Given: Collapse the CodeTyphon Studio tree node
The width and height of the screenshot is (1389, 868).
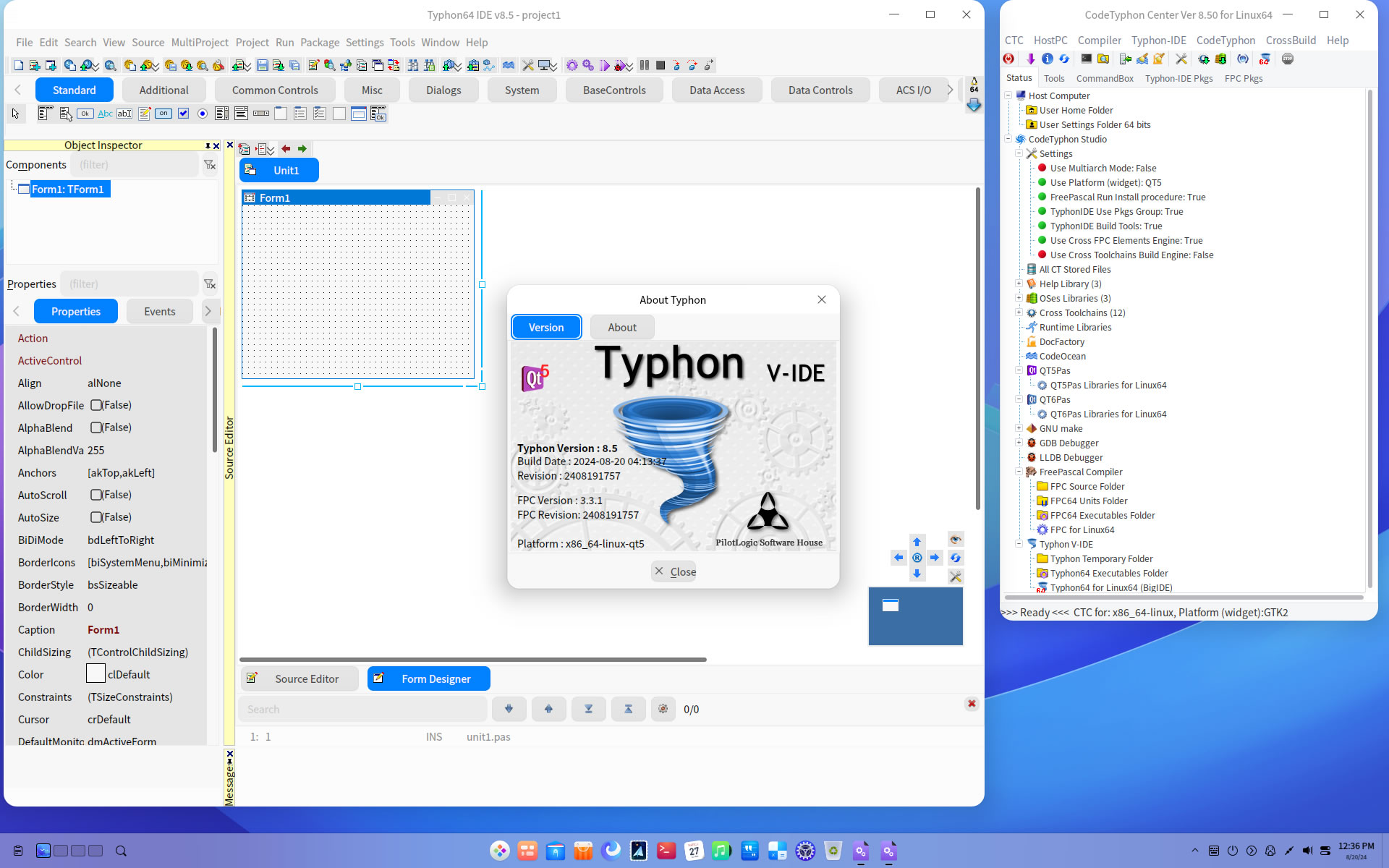Looking at the screenshot, I should click(x=1008, y=139).
